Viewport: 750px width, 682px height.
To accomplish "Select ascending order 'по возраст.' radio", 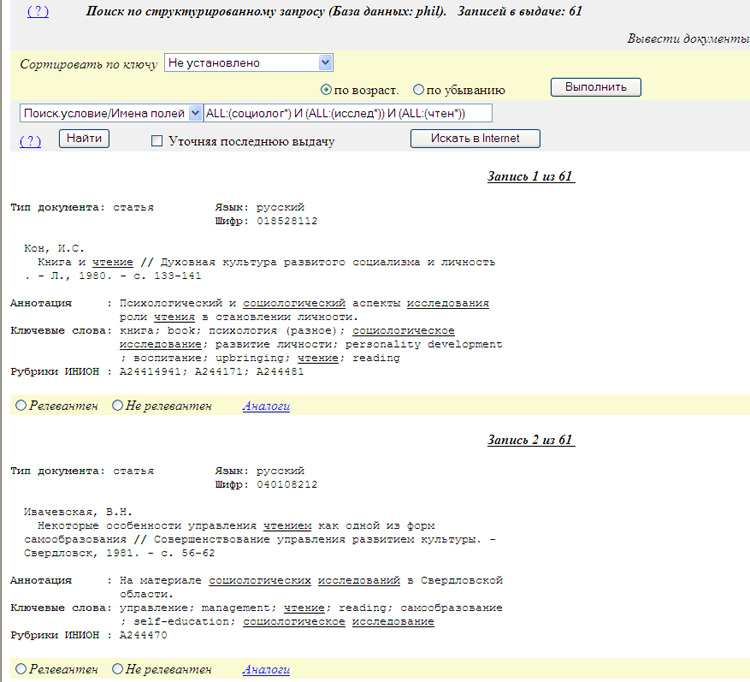I will pos(326,90).
